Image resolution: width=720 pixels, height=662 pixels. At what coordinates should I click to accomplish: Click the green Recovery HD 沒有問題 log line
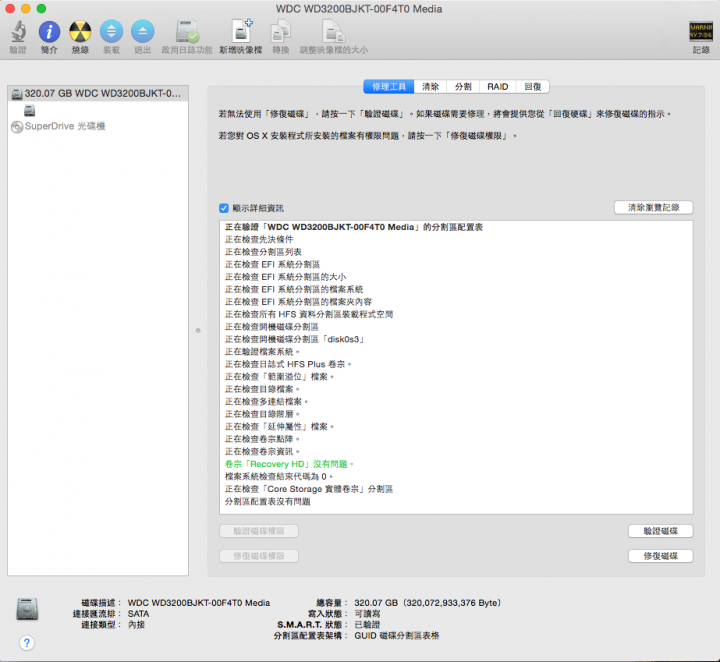(289, 464)
